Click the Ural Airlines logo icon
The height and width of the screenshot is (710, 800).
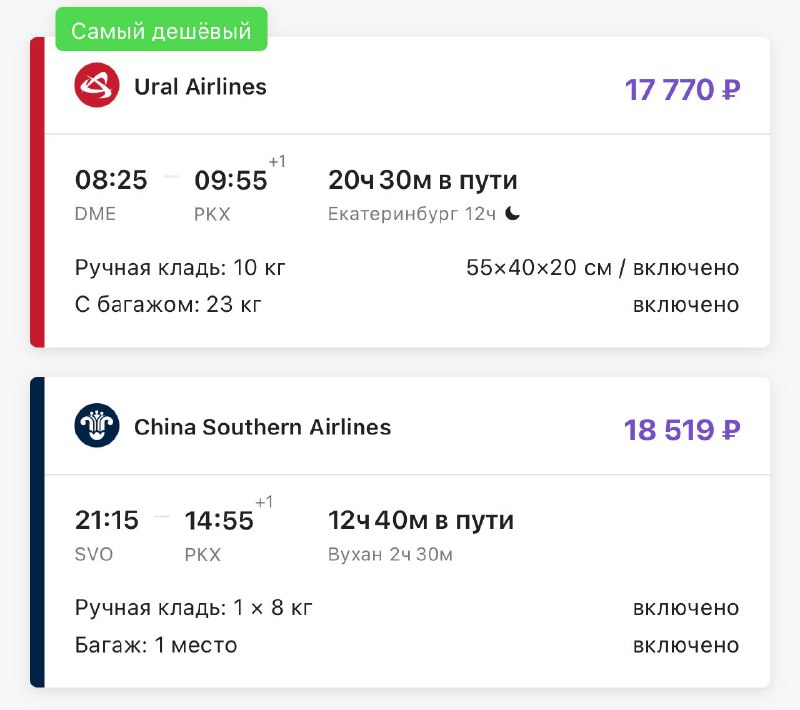point(97,85)
